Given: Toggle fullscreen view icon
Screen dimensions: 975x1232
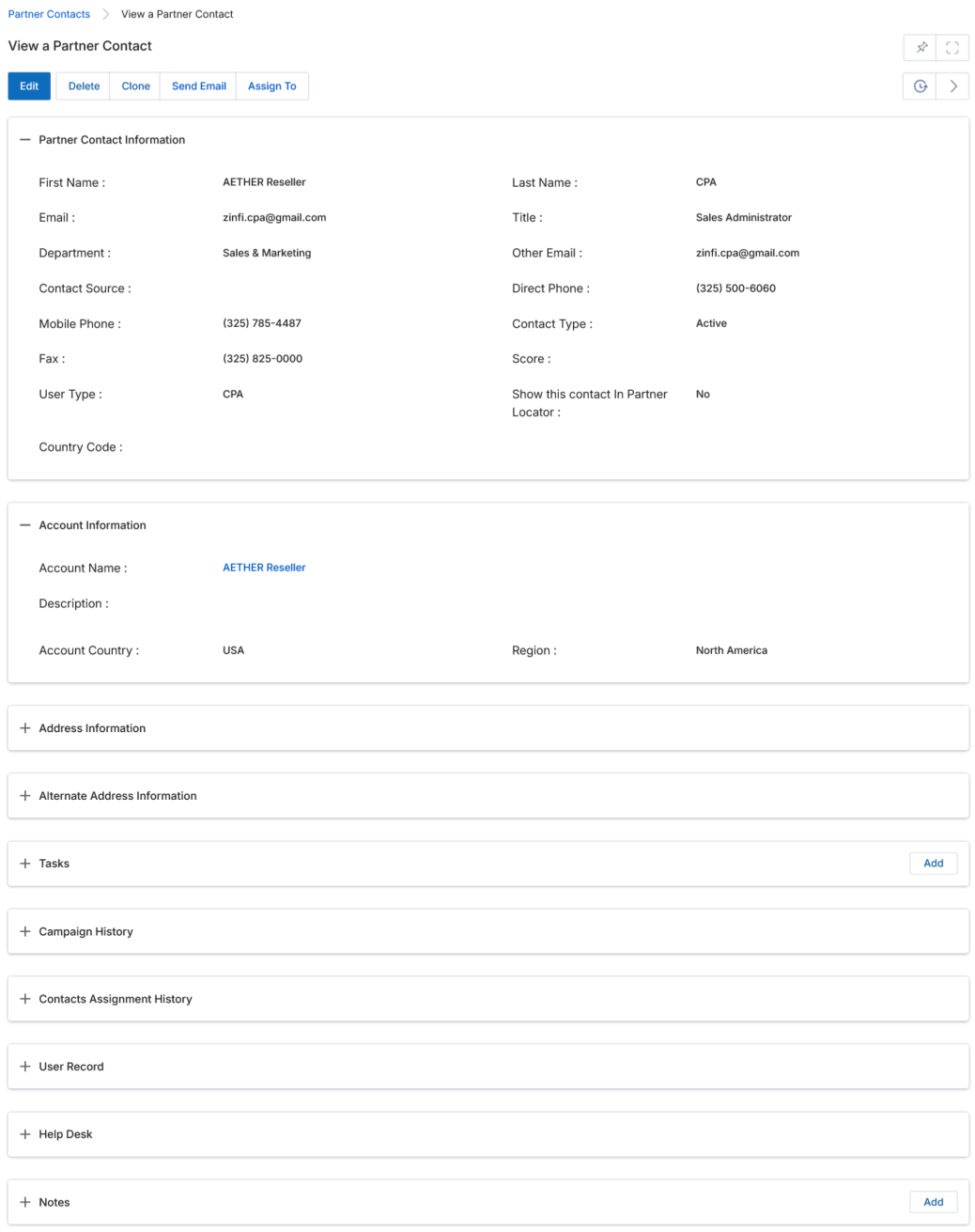Looking at the screenshot, I should tap(952, 47).
